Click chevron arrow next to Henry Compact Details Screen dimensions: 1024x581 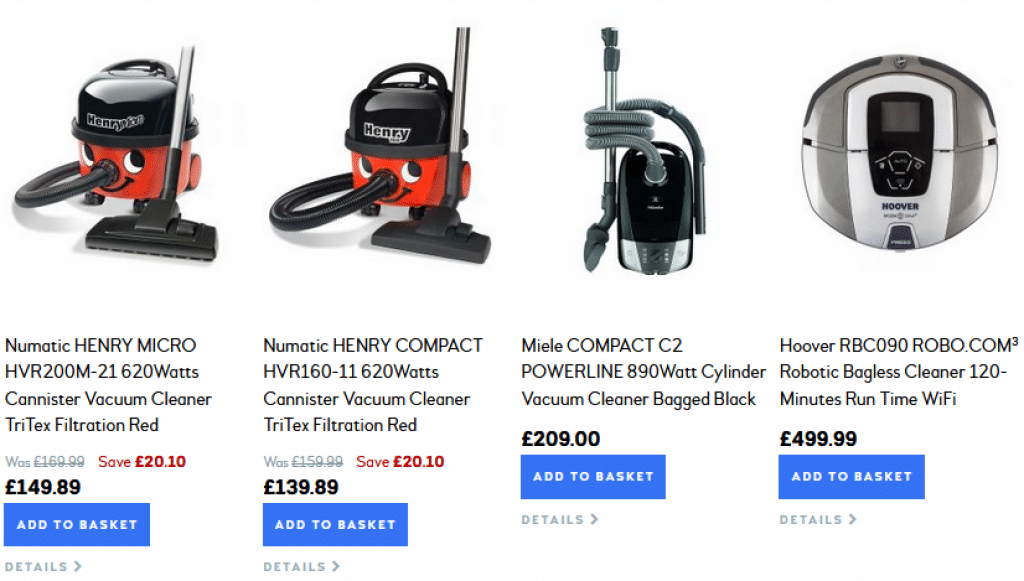[336, 567]
